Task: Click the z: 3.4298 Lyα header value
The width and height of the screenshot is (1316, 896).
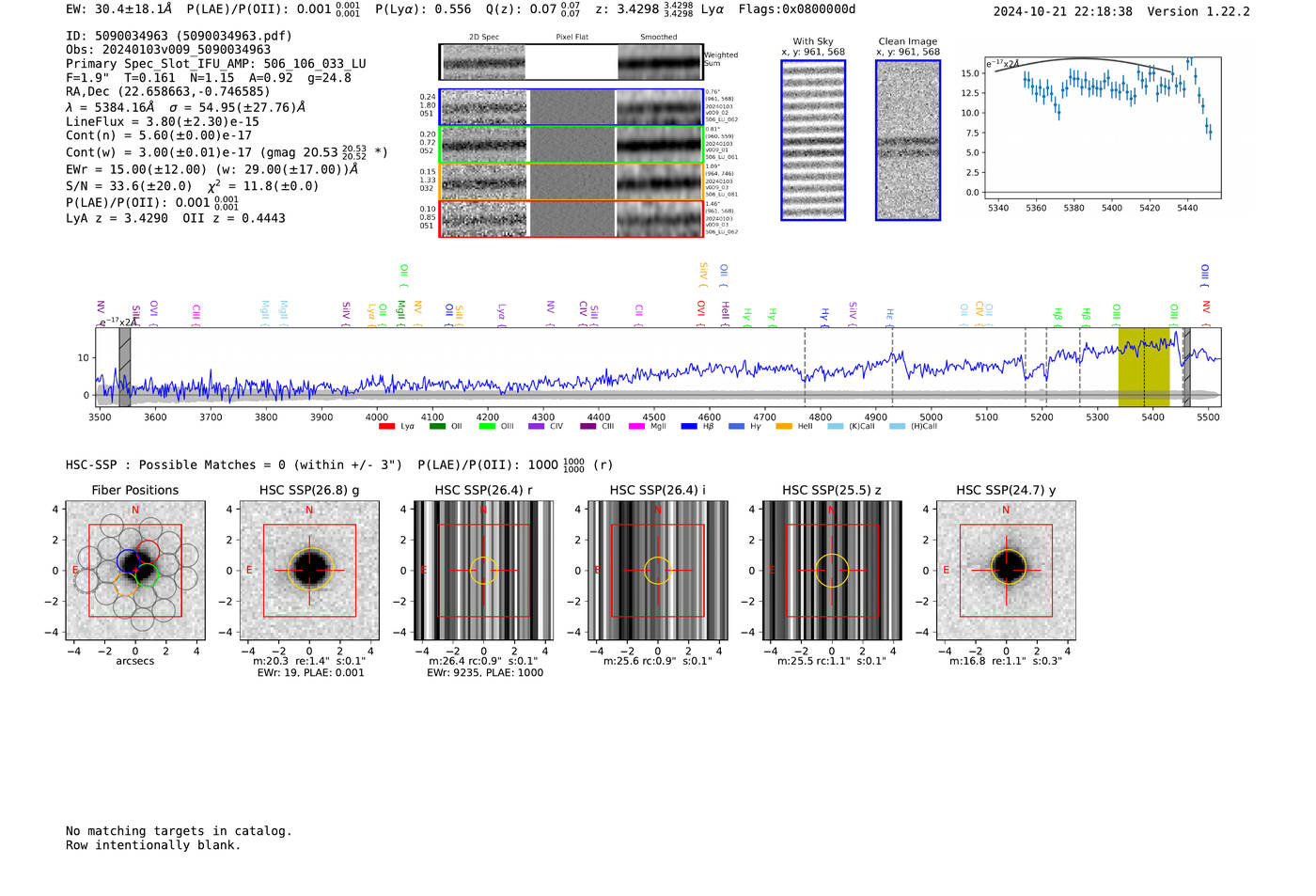Action: pos(660,9)
